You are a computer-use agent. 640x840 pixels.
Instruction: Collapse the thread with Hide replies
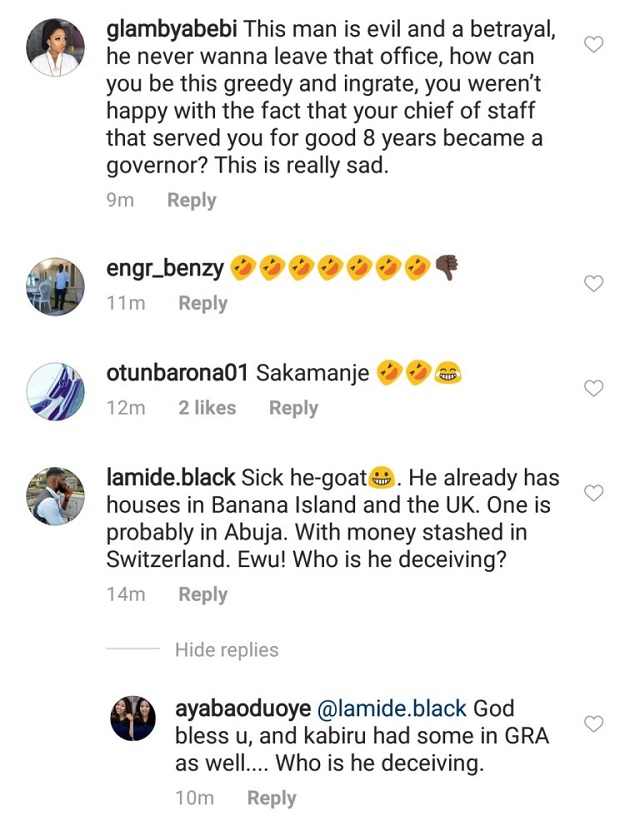[227, 650]
